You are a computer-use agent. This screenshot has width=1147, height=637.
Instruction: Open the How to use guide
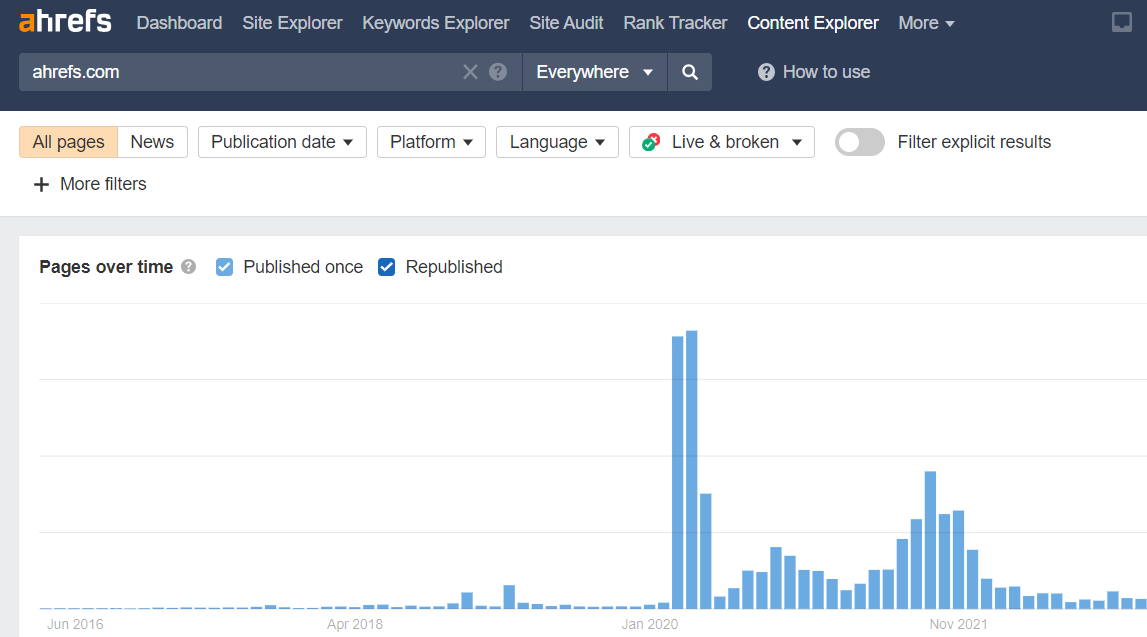pos(814,72)
